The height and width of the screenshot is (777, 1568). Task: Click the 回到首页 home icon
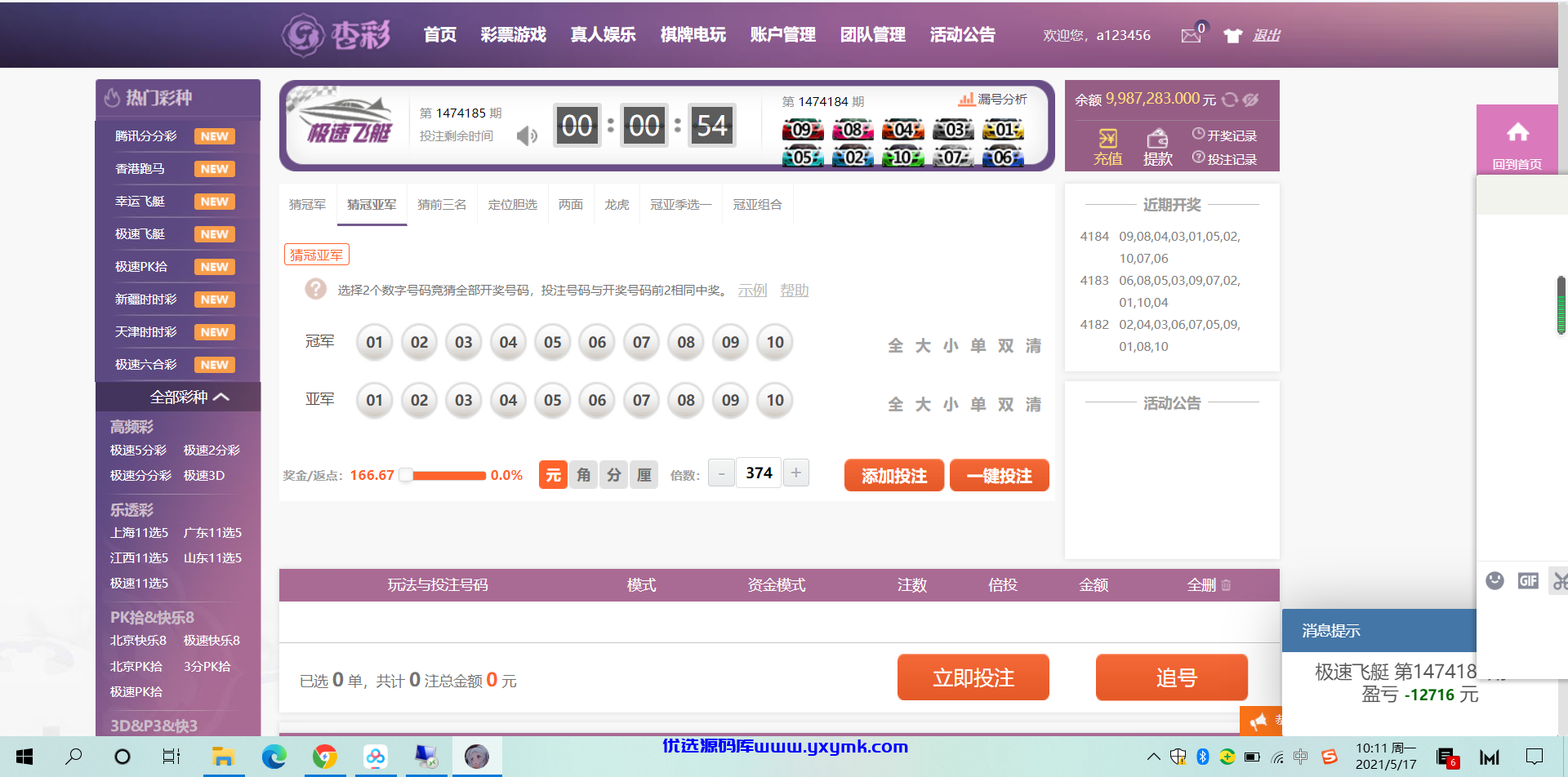[x=1518, y=132]
